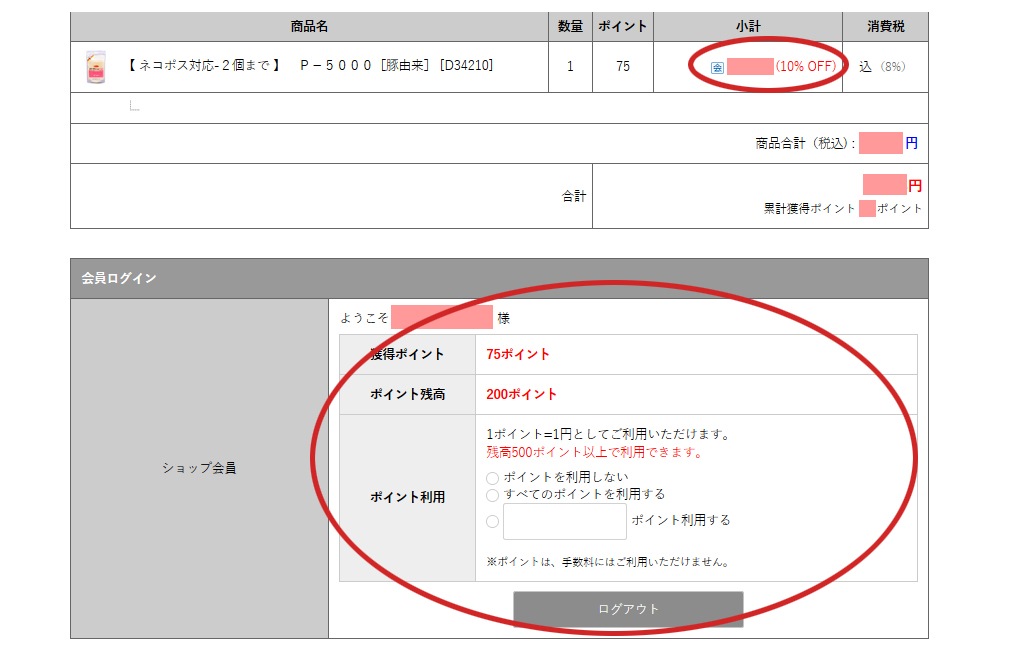1020x660 pixels.
Task: Click the points amount input field
Action: click(x=564, y=521)
